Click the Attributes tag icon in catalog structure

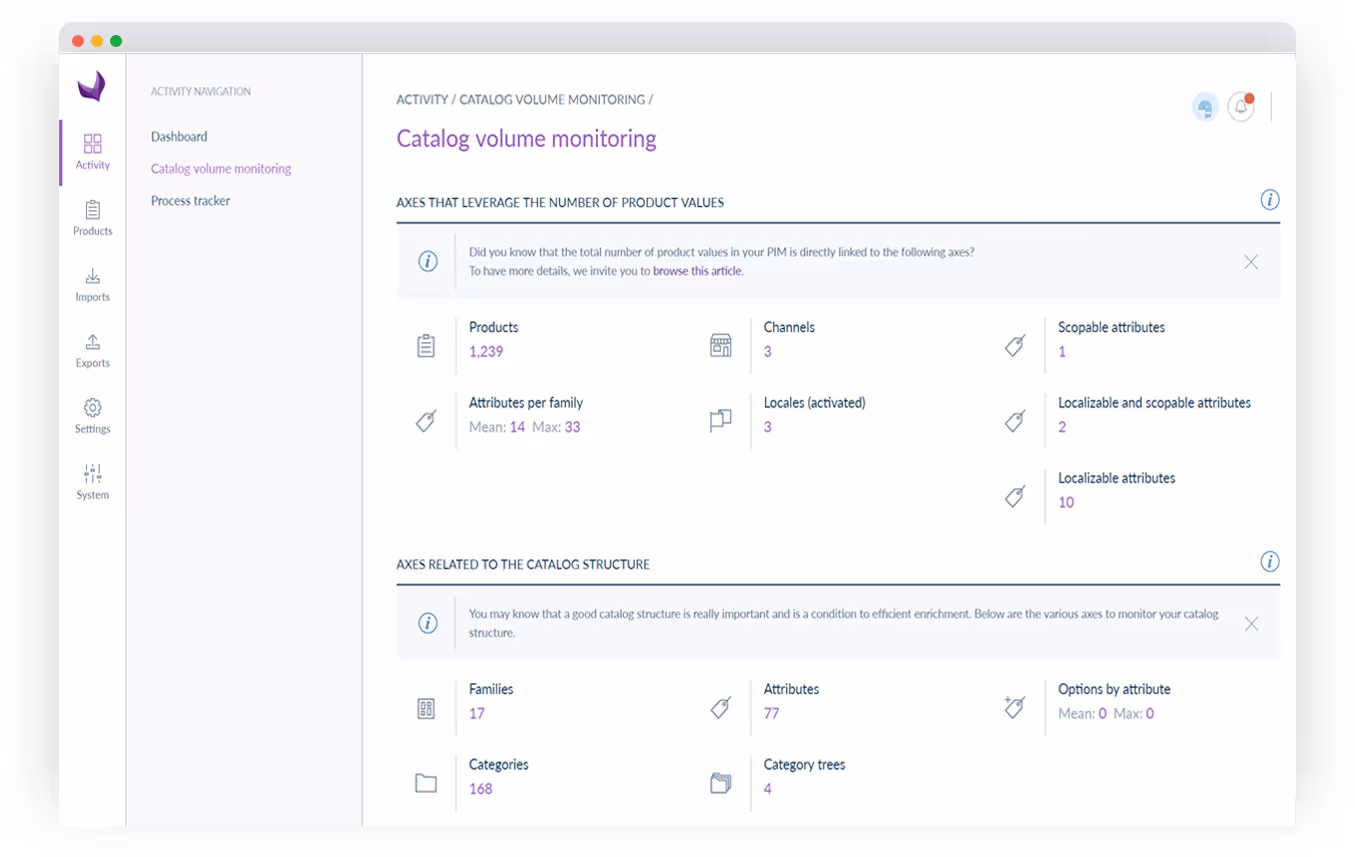coord(721,708)
